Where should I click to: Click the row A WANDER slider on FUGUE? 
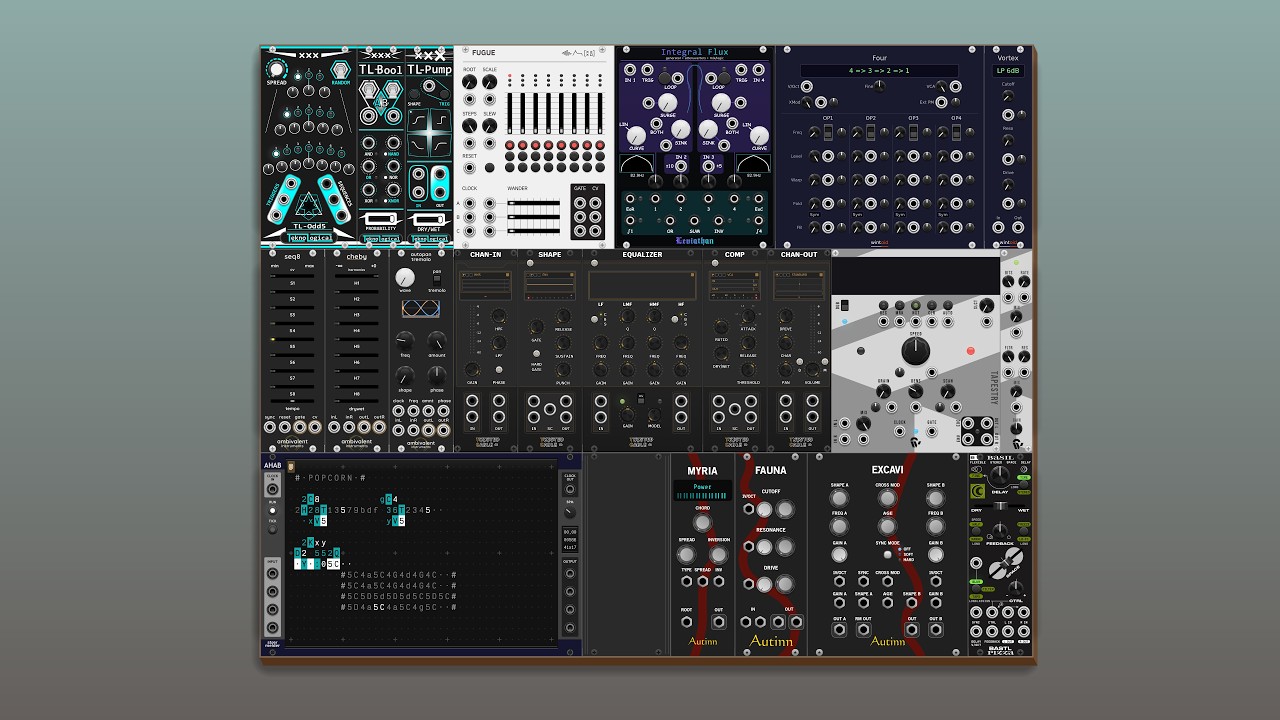[x=533, y=204]
